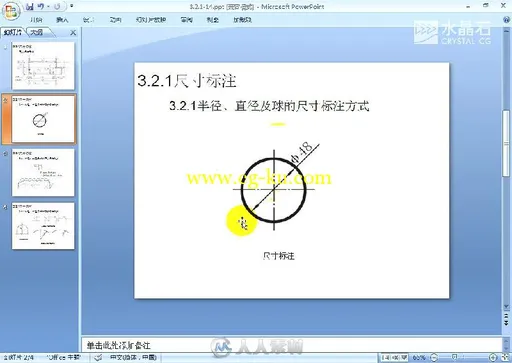Open the 设计 (Design) ribbon tab
The width and height of the screenshot is (512, 363).
click(88, 20)
